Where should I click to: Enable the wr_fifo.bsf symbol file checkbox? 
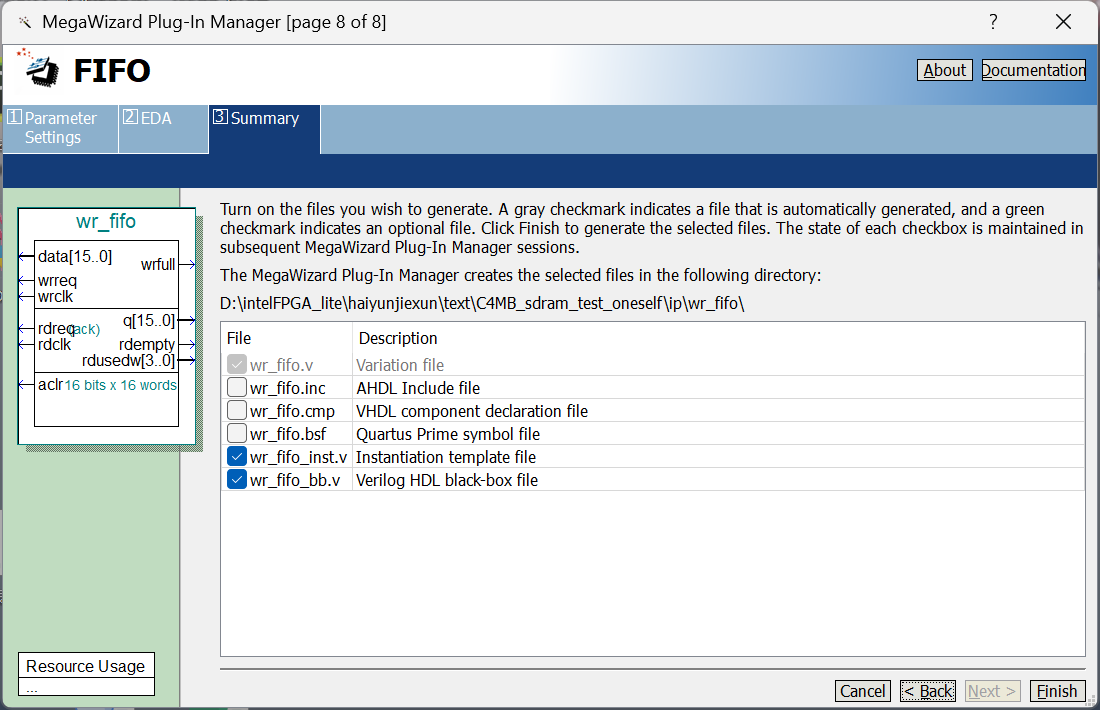click(237, 434)
